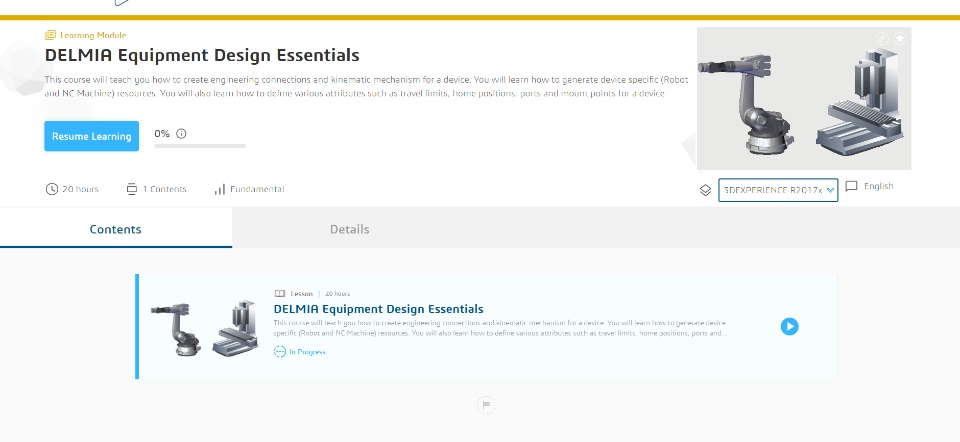Select the English language label
Screen dimensions: 960x442
878,186
